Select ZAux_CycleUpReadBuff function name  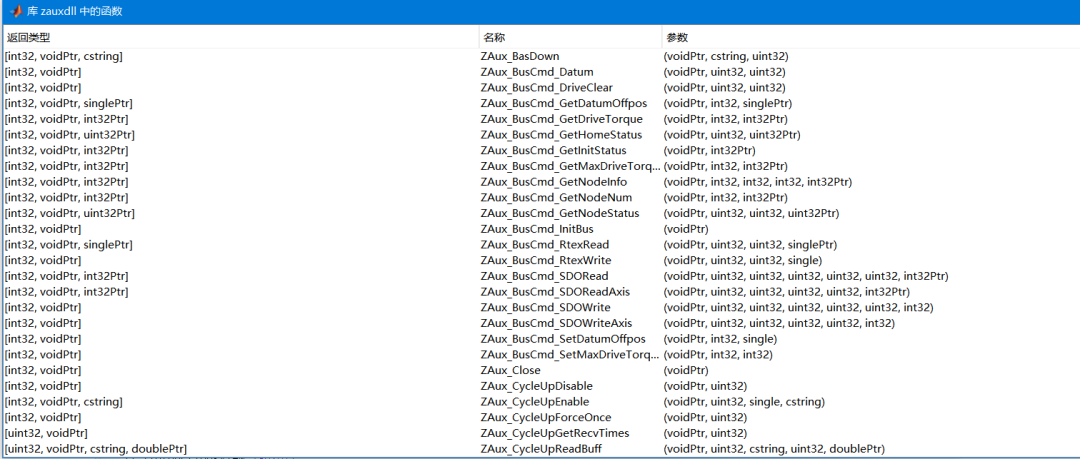[x=543, y=449]
